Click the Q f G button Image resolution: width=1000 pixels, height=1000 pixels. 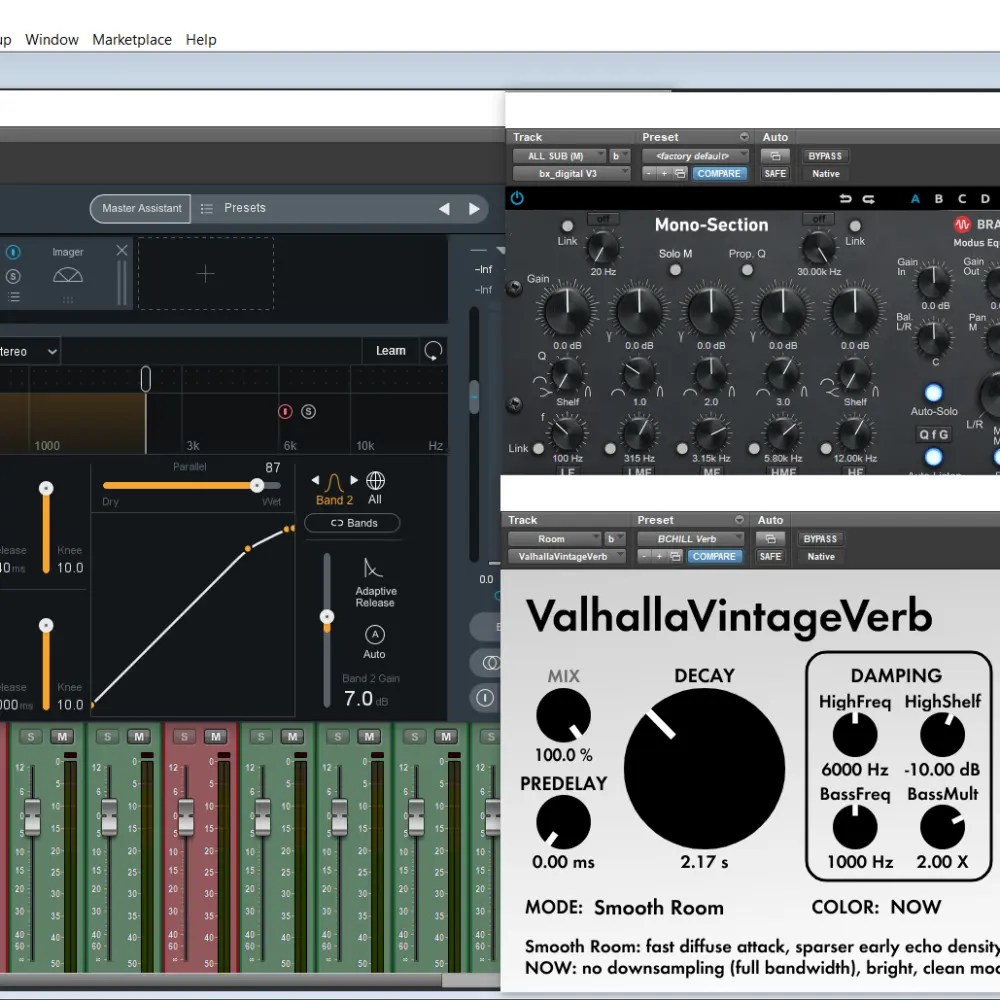[x=933, y=434]
